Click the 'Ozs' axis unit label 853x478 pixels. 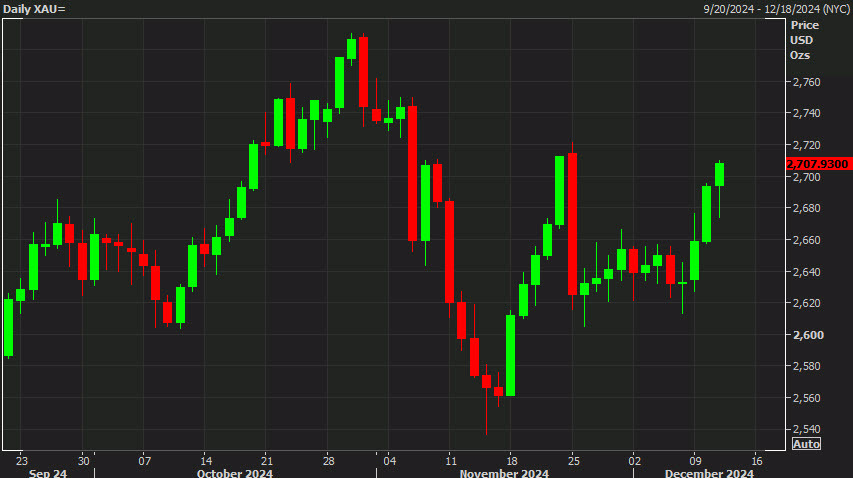click(x=800, y=55)
